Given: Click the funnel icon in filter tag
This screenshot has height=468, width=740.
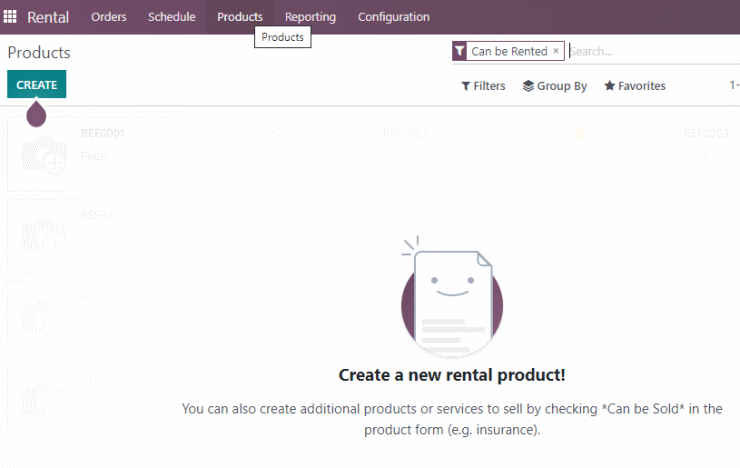Looking at the screenshot, I should [x=459, y=51].
